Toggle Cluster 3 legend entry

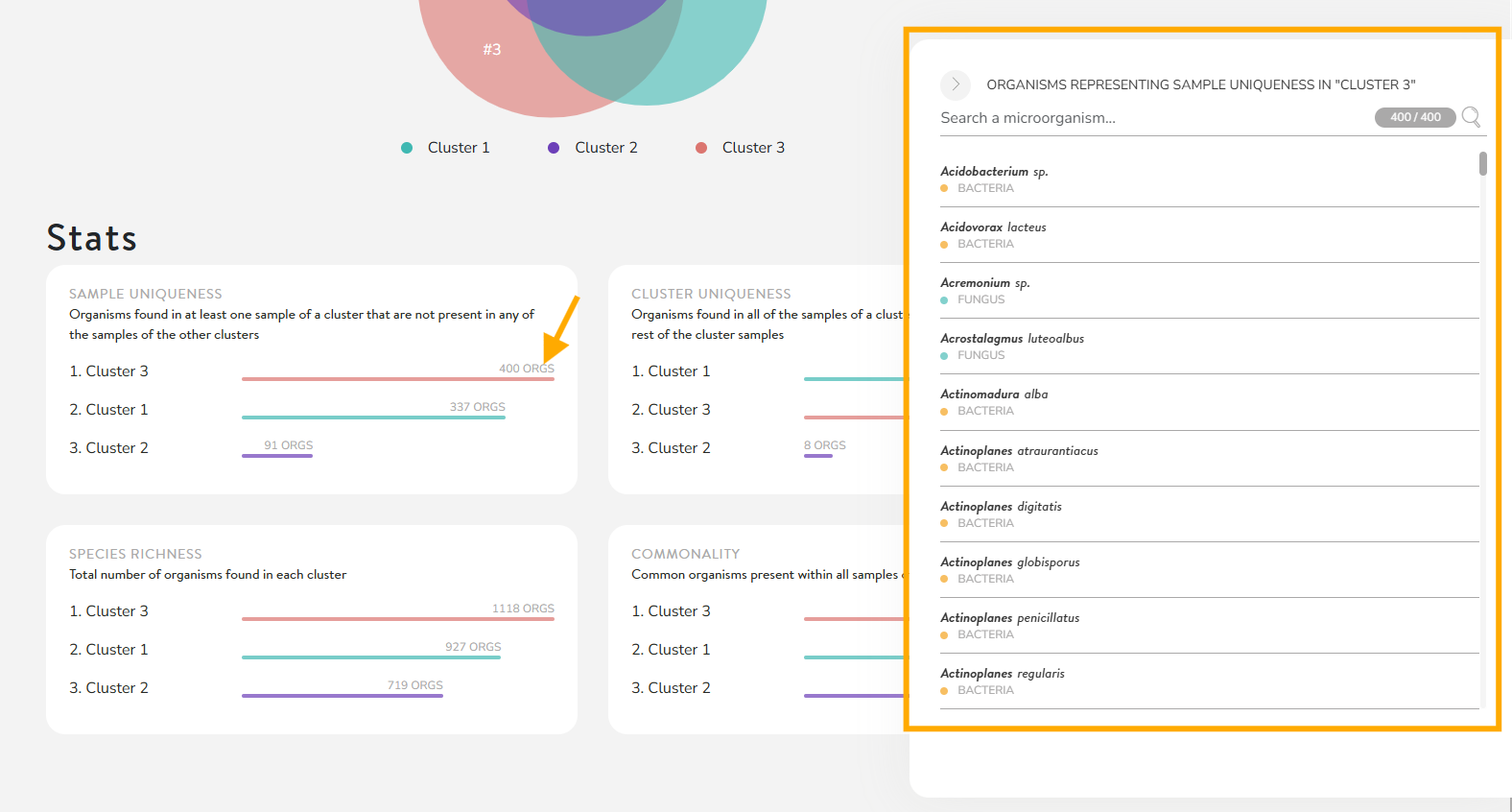pyautogui.click(x=741, y=148)
